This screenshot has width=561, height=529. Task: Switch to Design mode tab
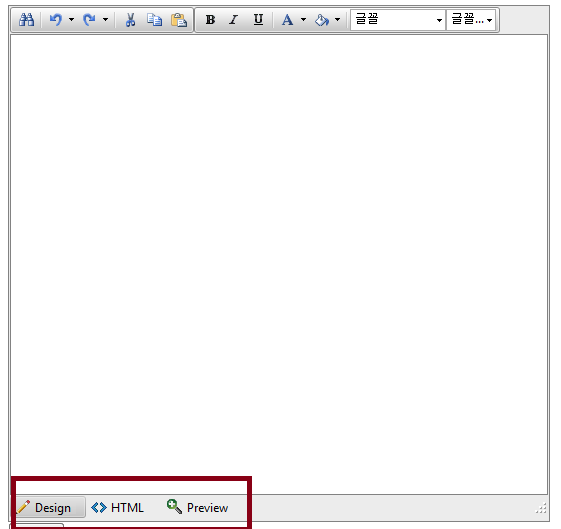(48, 507)
